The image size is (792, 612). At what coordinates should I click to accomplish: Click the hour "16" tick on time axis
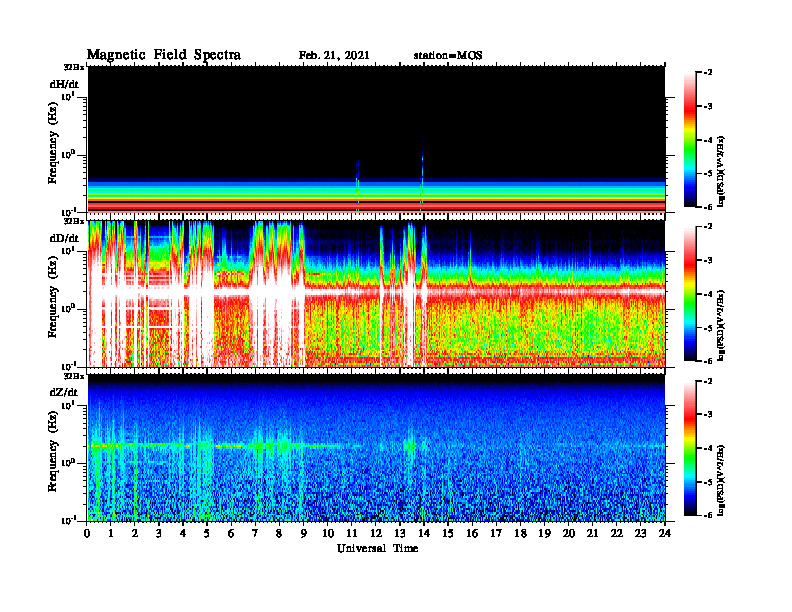tap(472, 534)
